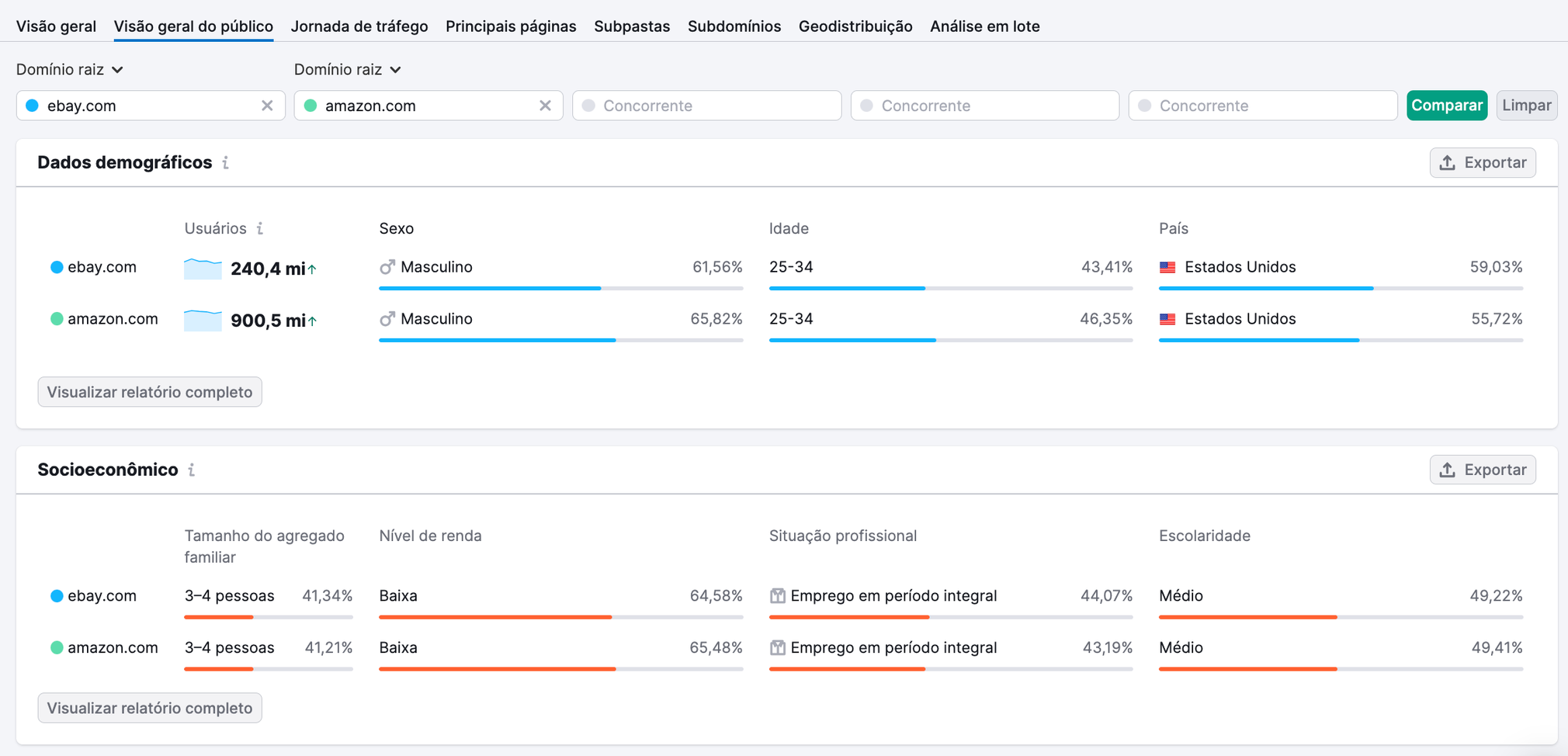Click the male gender icon in ebay.com row
The height and width of the screenshot is (756, 1568).
pos(387,266)
